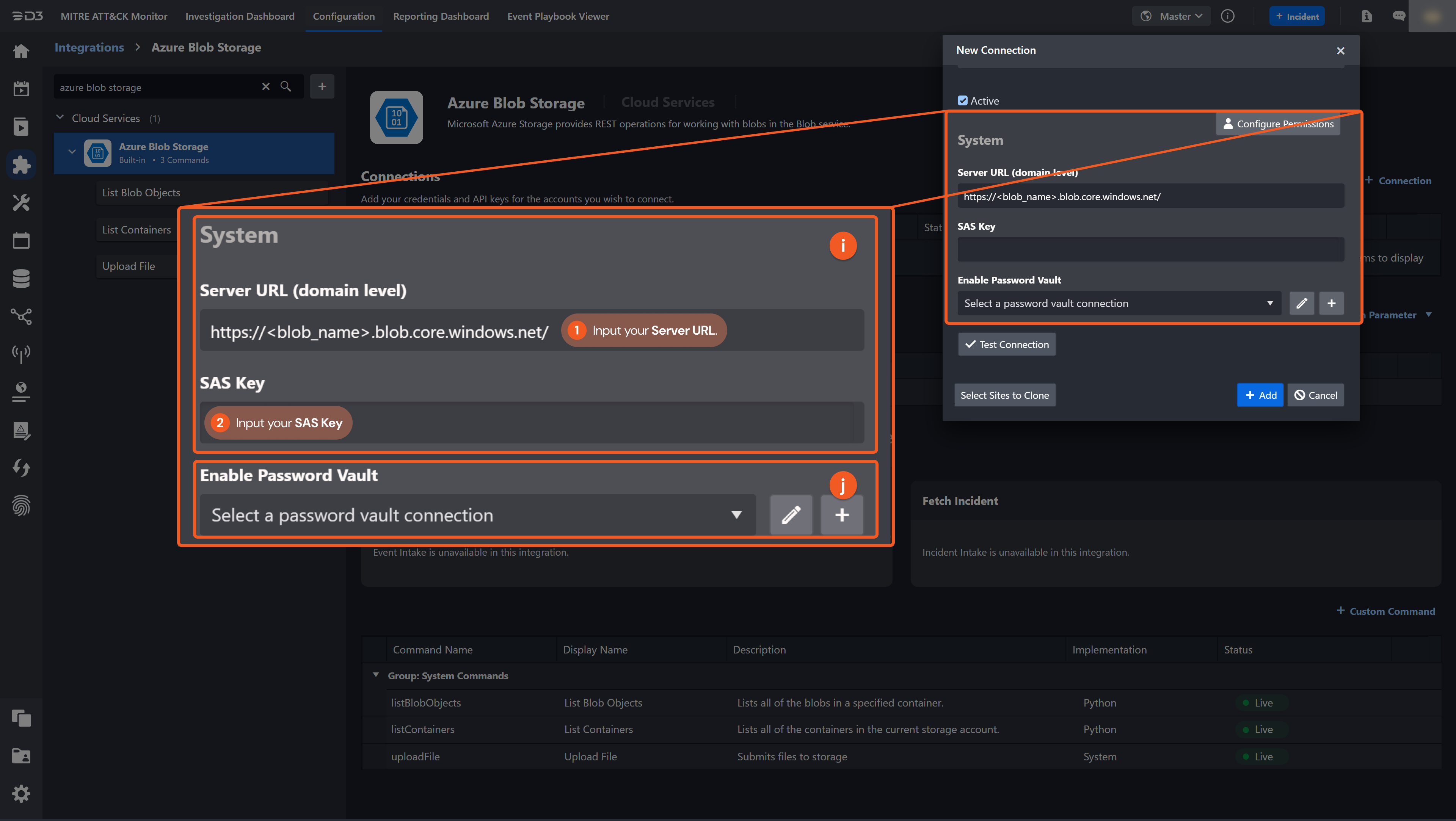Click Select Sites to Clone
The height and width of the screenshot is (821, 1456).
[x=1004, y=395]
